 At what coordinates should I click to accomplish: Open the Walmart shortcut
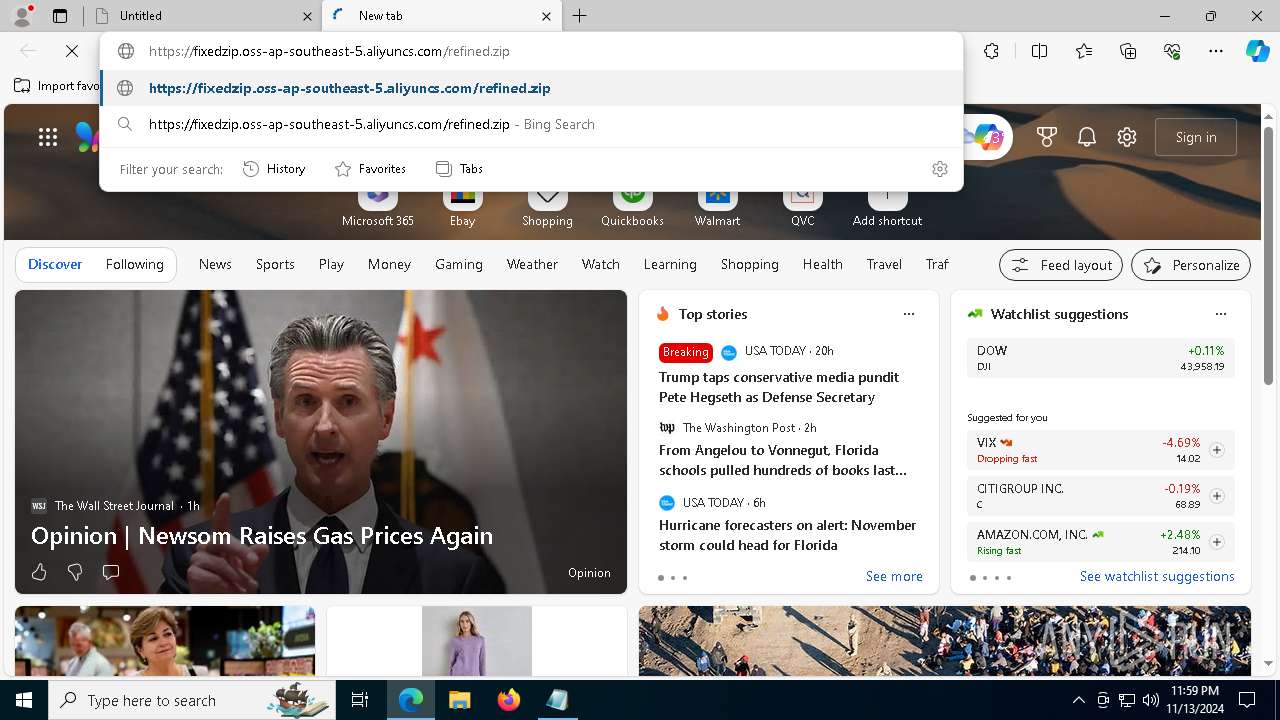coord(718,207)
